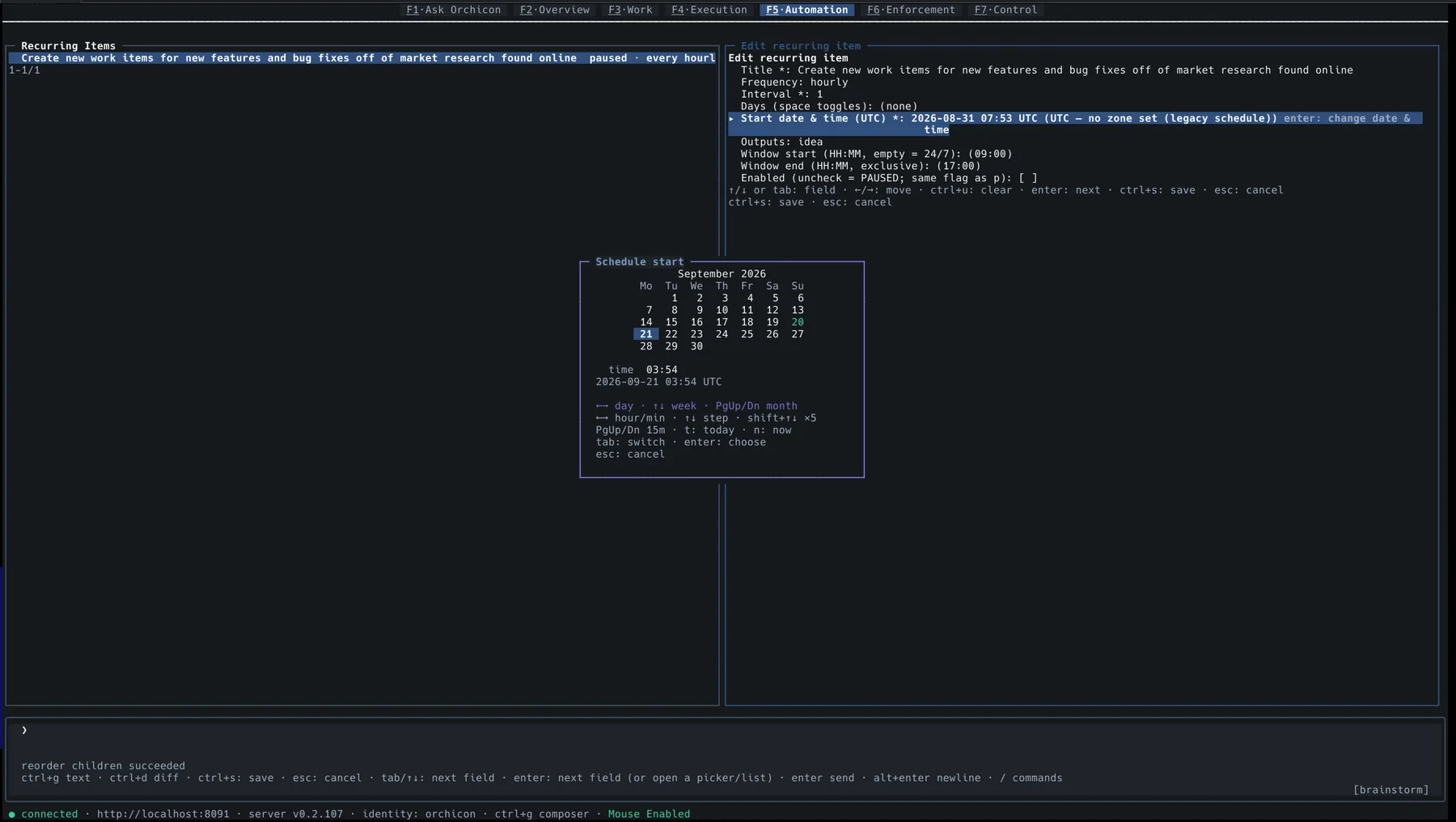Screen dimensions: 1456x822
Task: Click the time value 03:54
Action: pyautogui.click(x=662, y=371)
